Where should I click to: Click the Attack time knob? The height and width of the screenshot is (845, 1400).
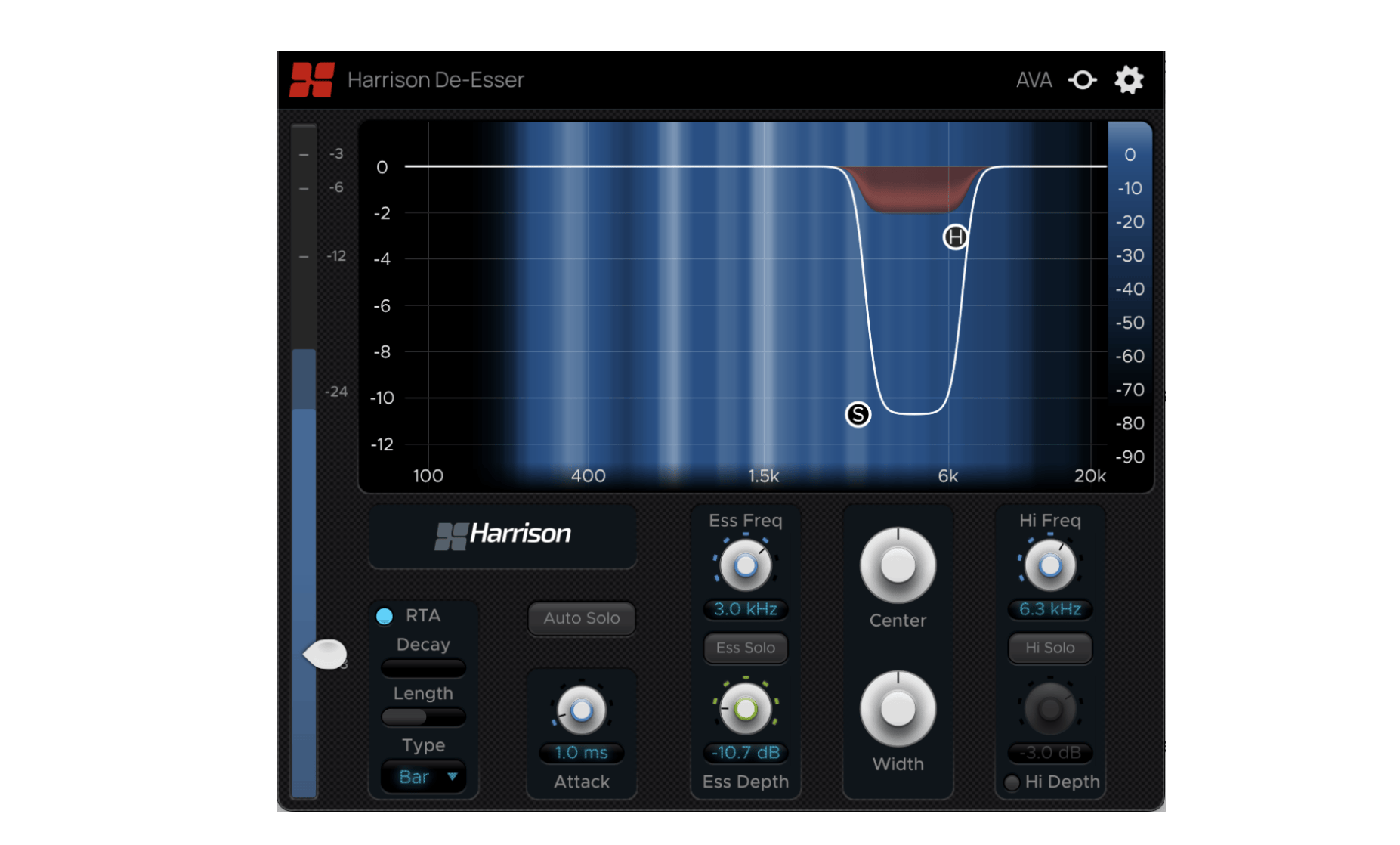581,711
